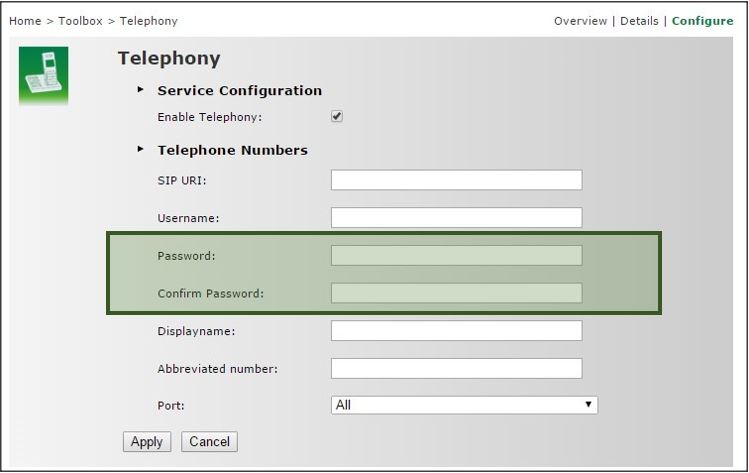Switch to the Overview tab
The image size is (749, 473).
[580, 21]
